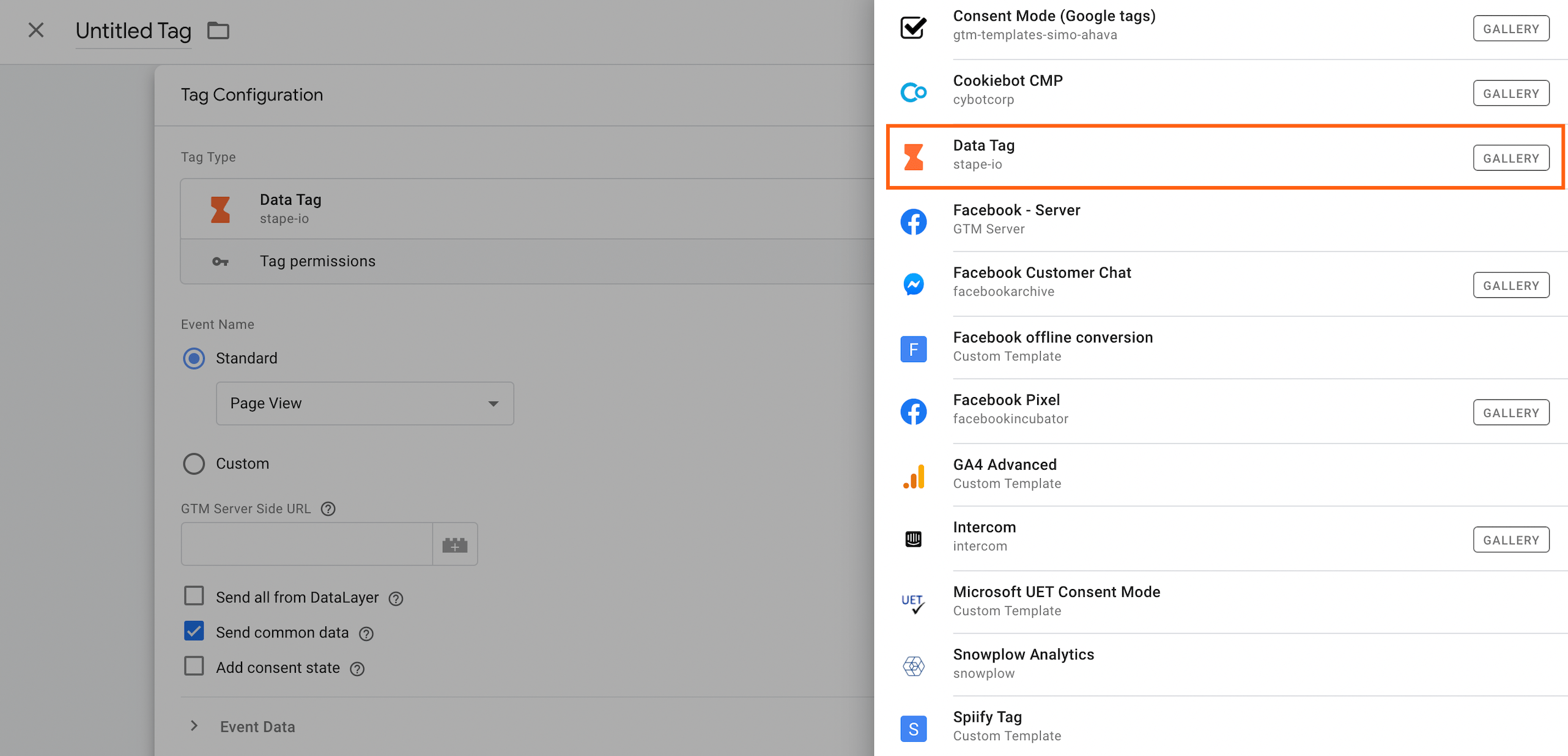Select the Snowplow Analytics template

1221,664
